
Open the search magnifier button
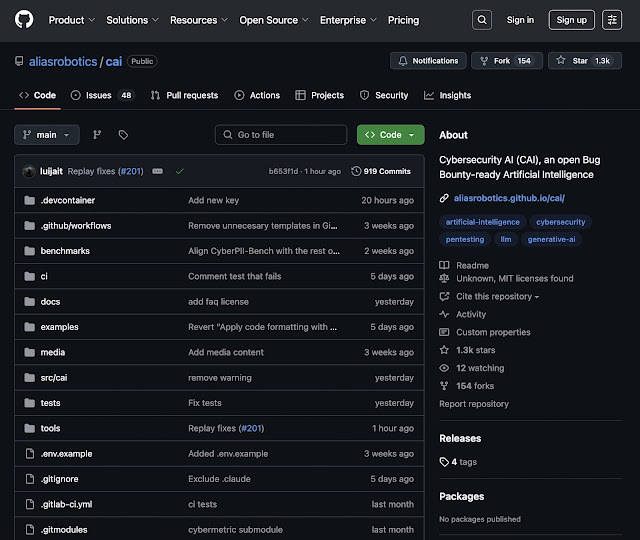pyautogui.click(x=482, y=20)
